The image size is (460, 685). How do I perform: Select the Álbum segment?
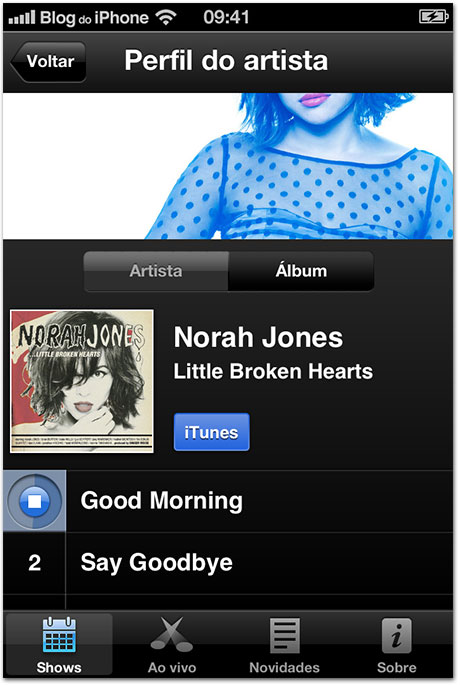pyautogui.click(x=301, y=271)
